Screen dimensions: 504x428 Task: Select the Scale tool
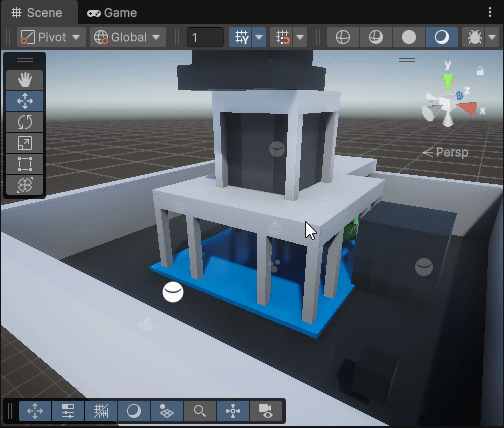point(25,143)
